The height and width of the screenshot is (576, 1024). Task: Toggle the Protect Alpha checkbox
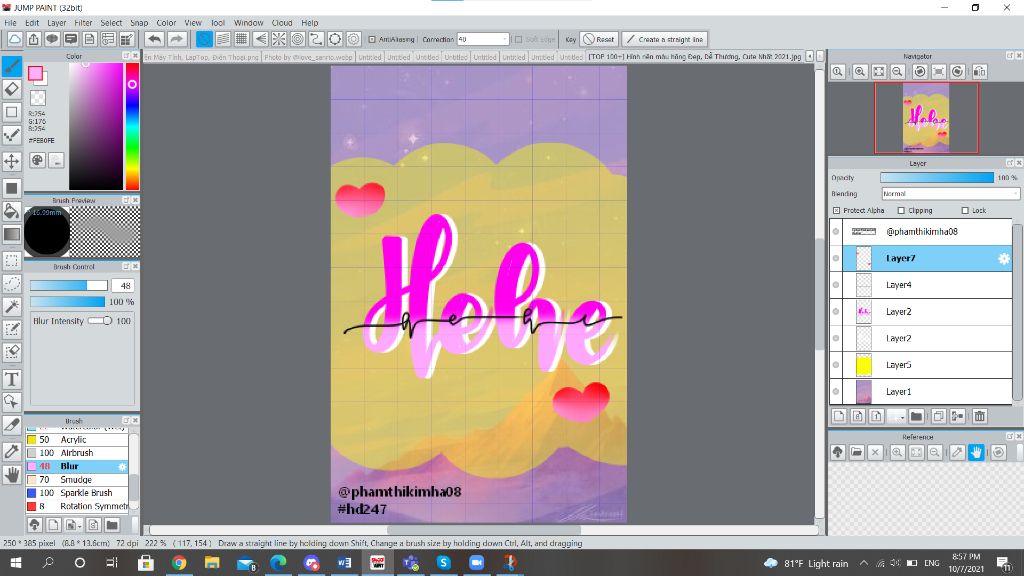click(836, 210)
